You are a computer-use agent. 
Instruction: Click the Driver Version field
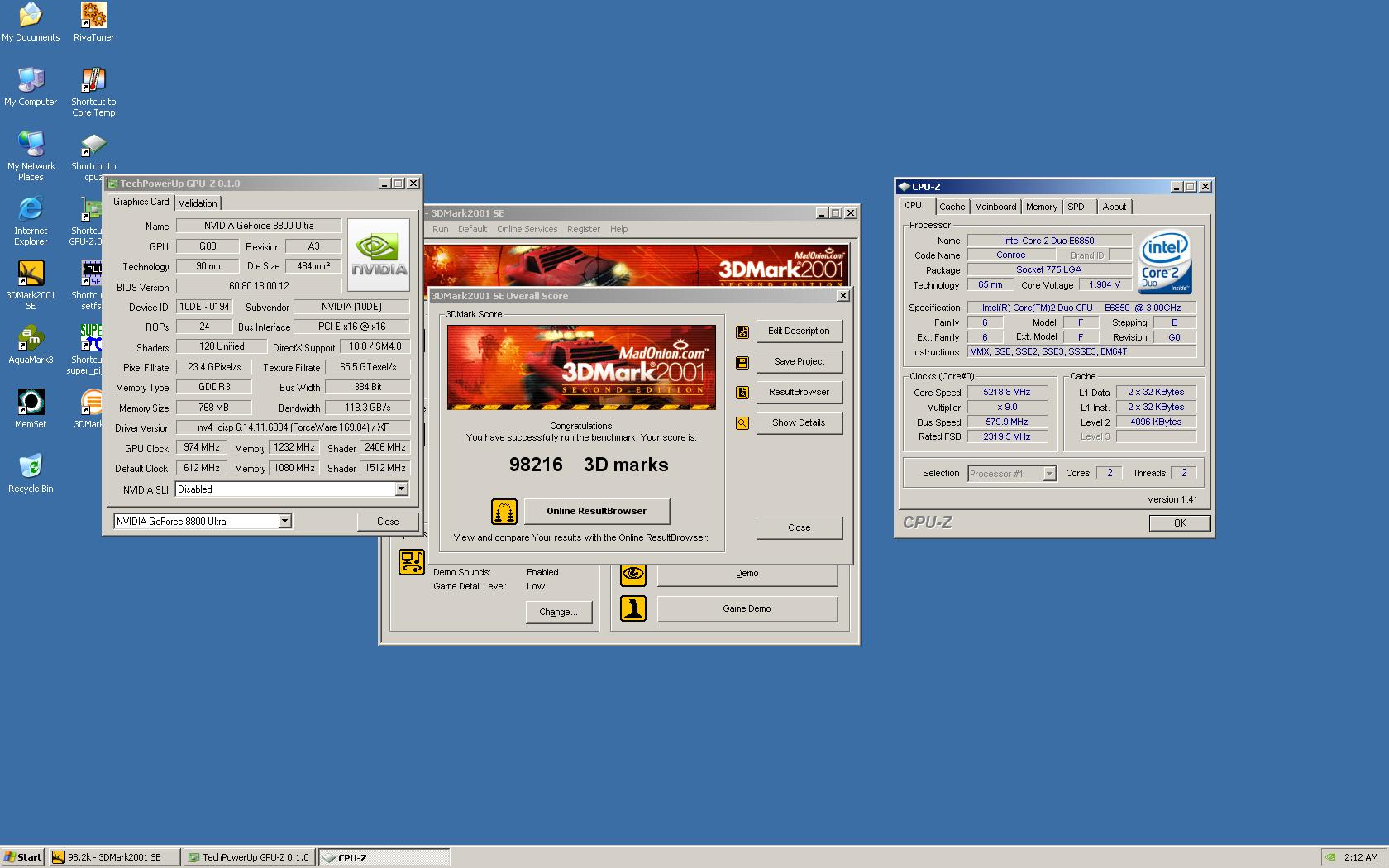point(293,427)
